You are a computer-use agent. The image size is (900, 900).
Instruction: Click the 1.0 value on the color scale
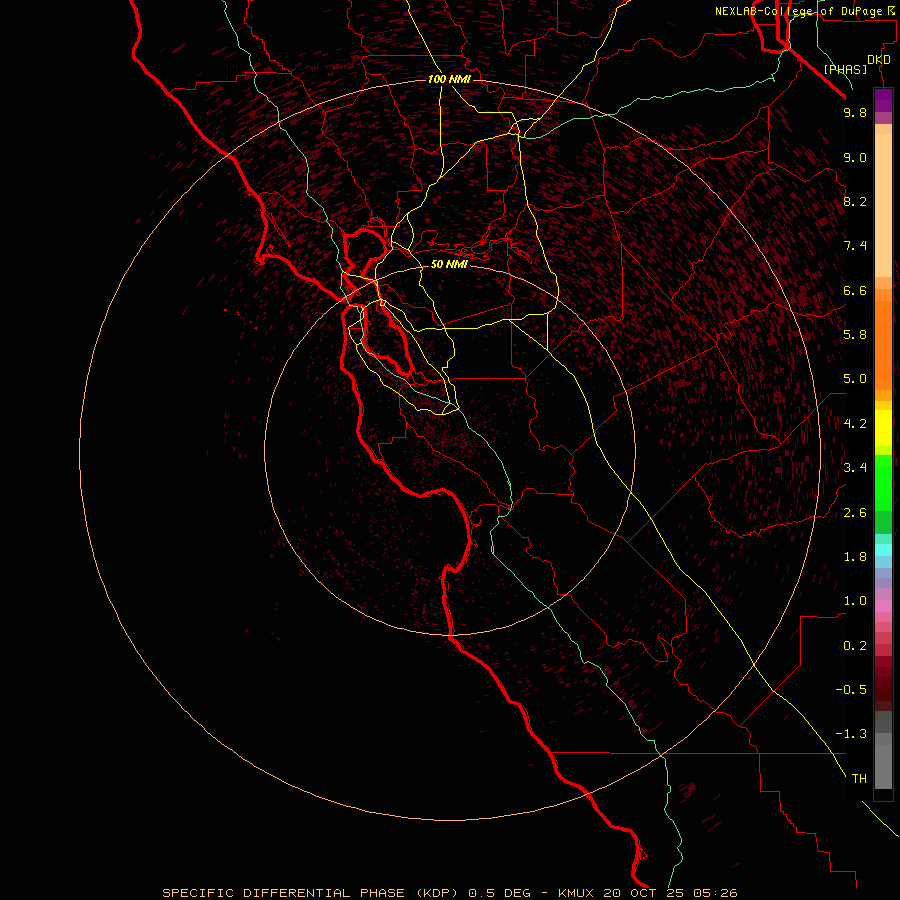[x=855, y=601]
